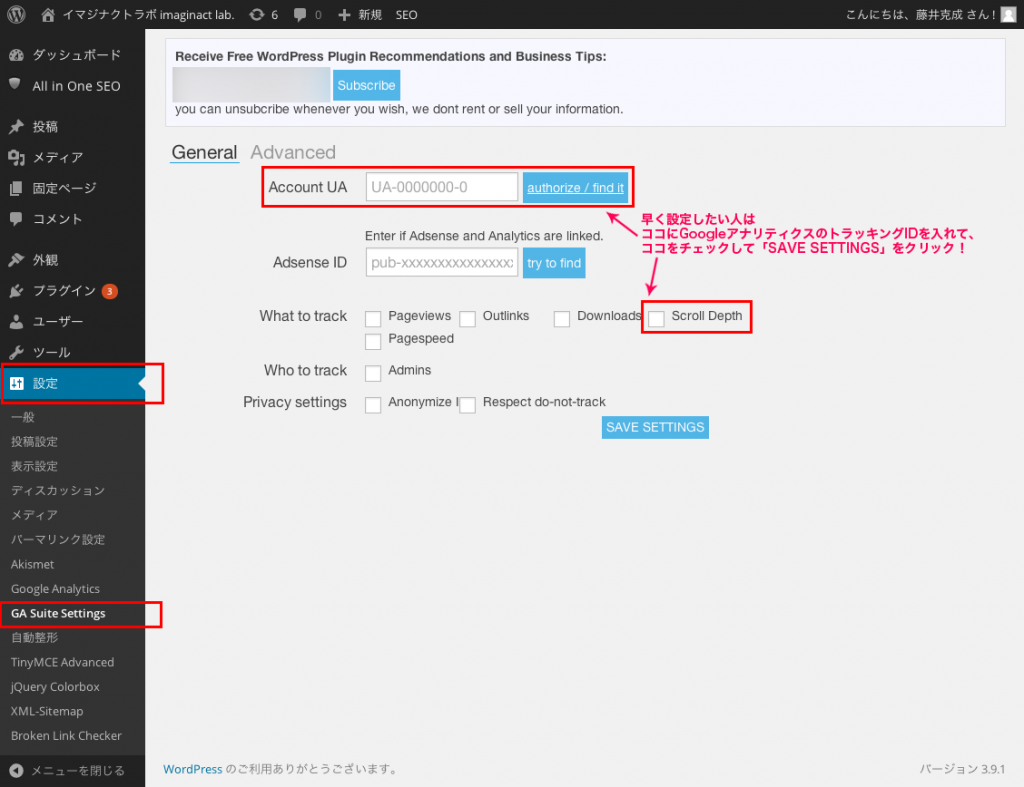Click the home icon beside the site name
The height and width of the screenshot is (787, 1024).
(48, 14)
